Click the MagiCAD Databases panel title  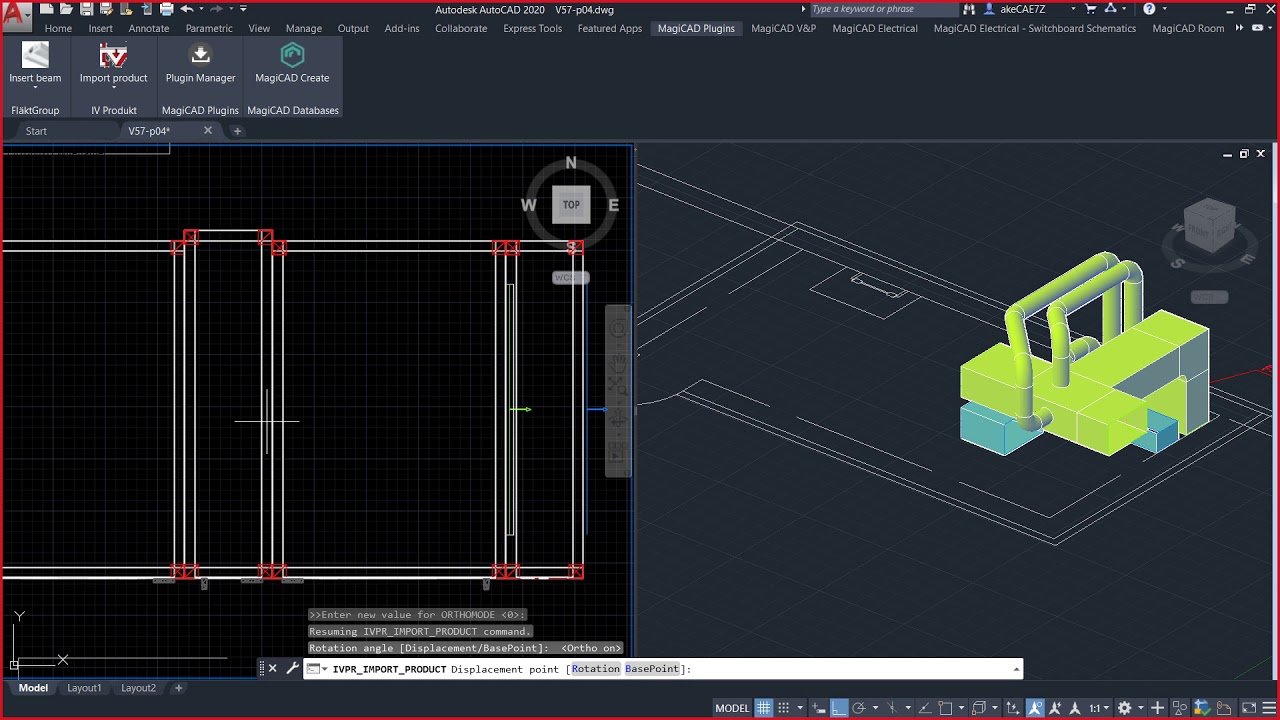click(293, 110)
